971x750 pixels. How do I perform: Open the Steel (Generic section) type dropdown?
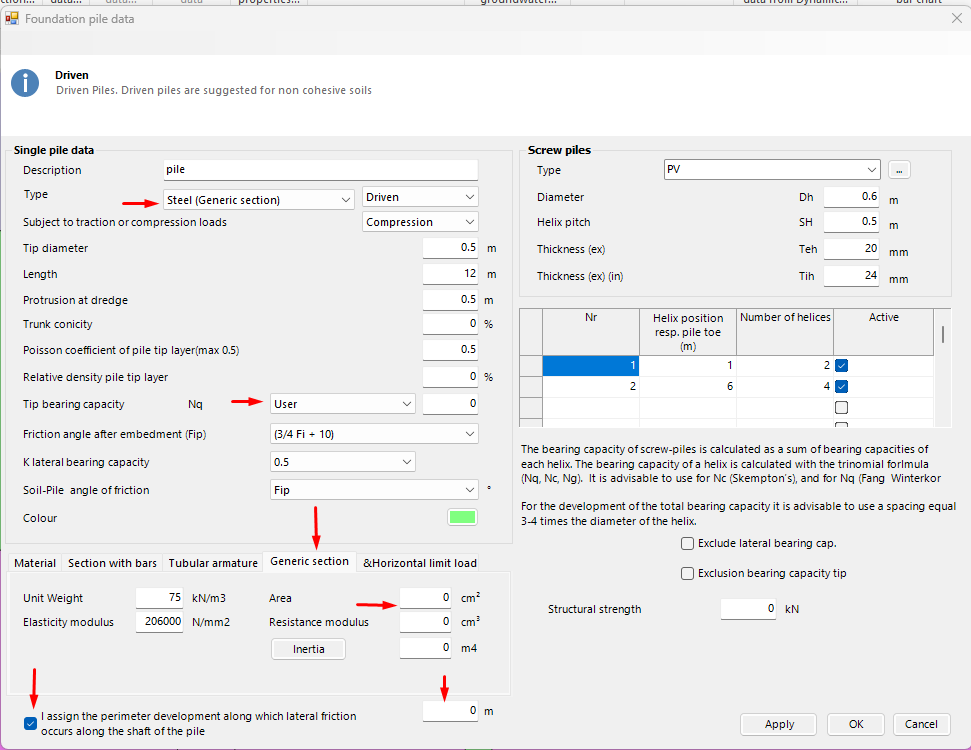[259, 199]
